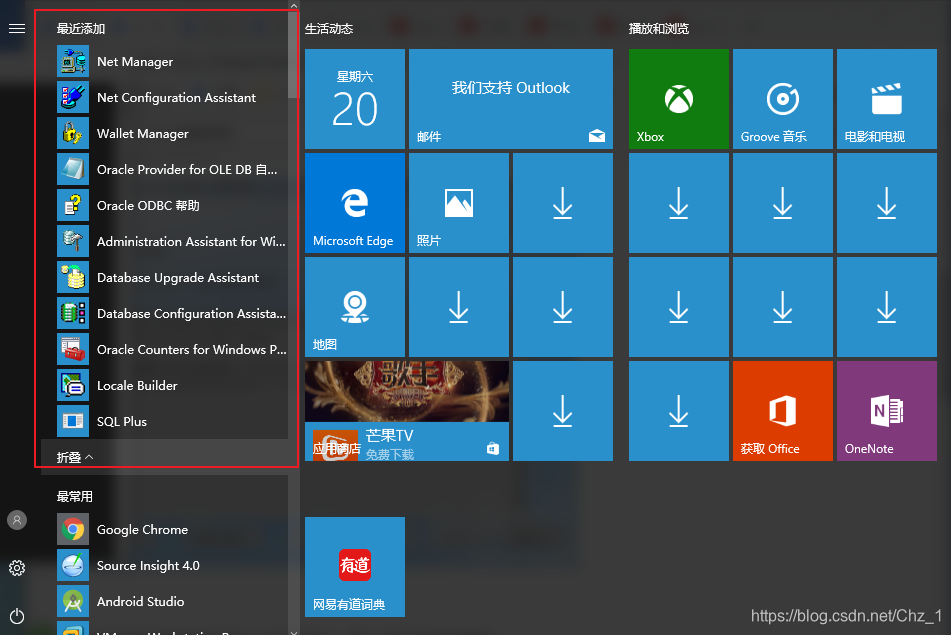
Task: Open the 电影和电视 tile
Action: tap(887, 99)
